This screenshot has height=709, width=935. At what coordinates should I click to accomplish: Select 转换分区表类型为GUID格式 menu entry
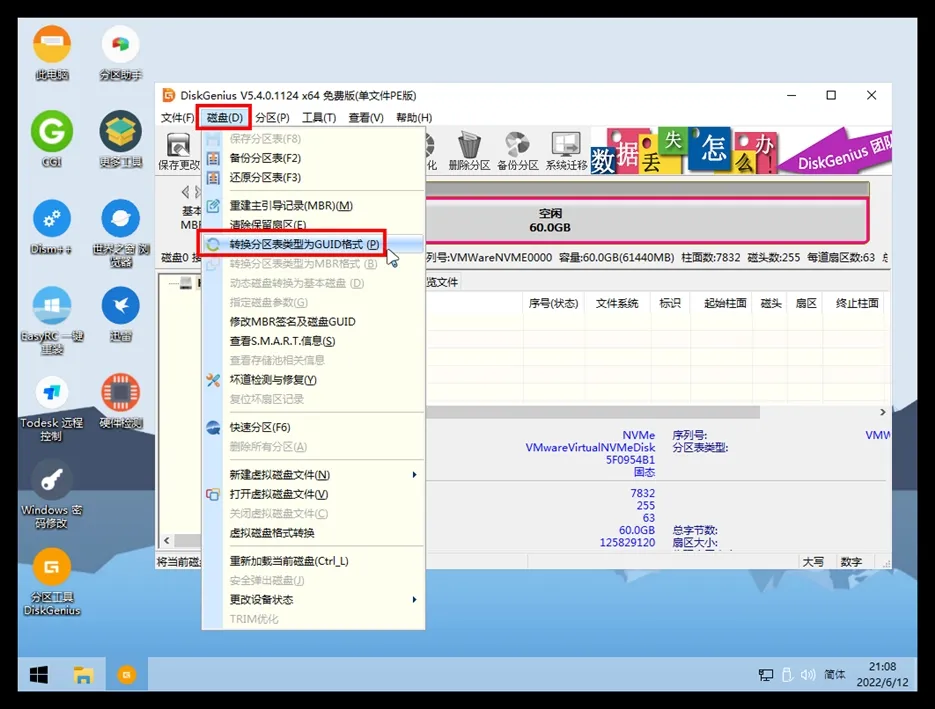304,244
